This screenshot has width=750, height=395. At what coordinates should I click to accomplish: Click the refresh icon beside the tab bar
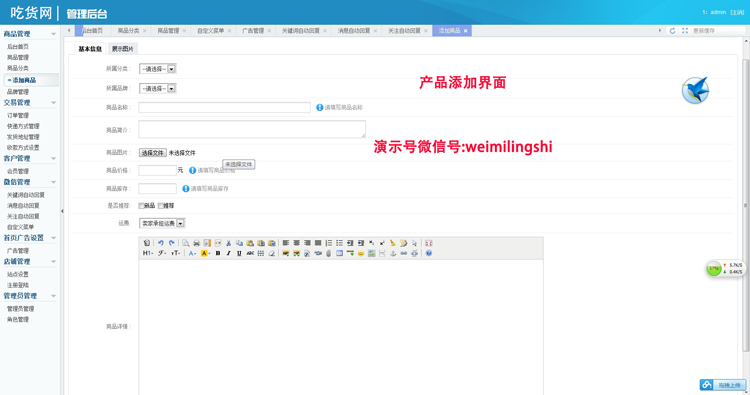coord(672,31)
